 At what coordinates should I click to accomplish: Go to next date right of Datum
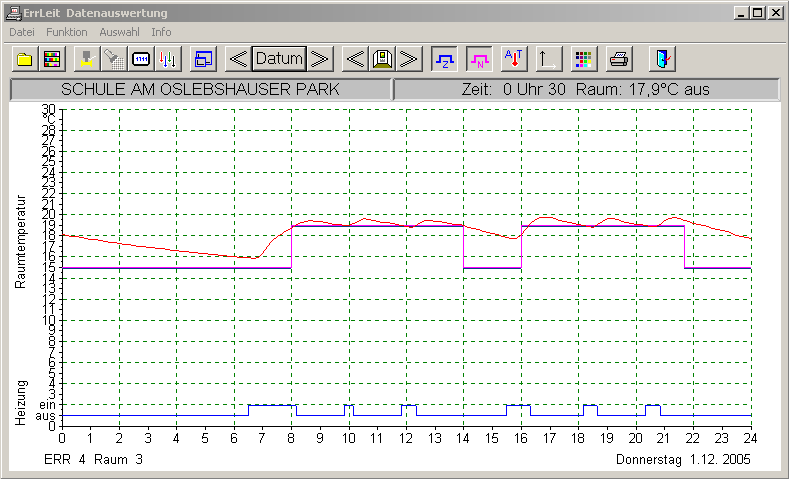pos(319,58)
